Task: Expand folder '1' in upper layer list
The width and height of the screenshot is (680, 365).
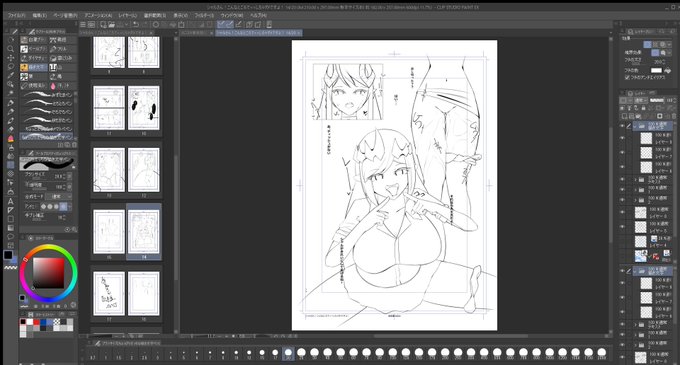Action: (636, 190)
